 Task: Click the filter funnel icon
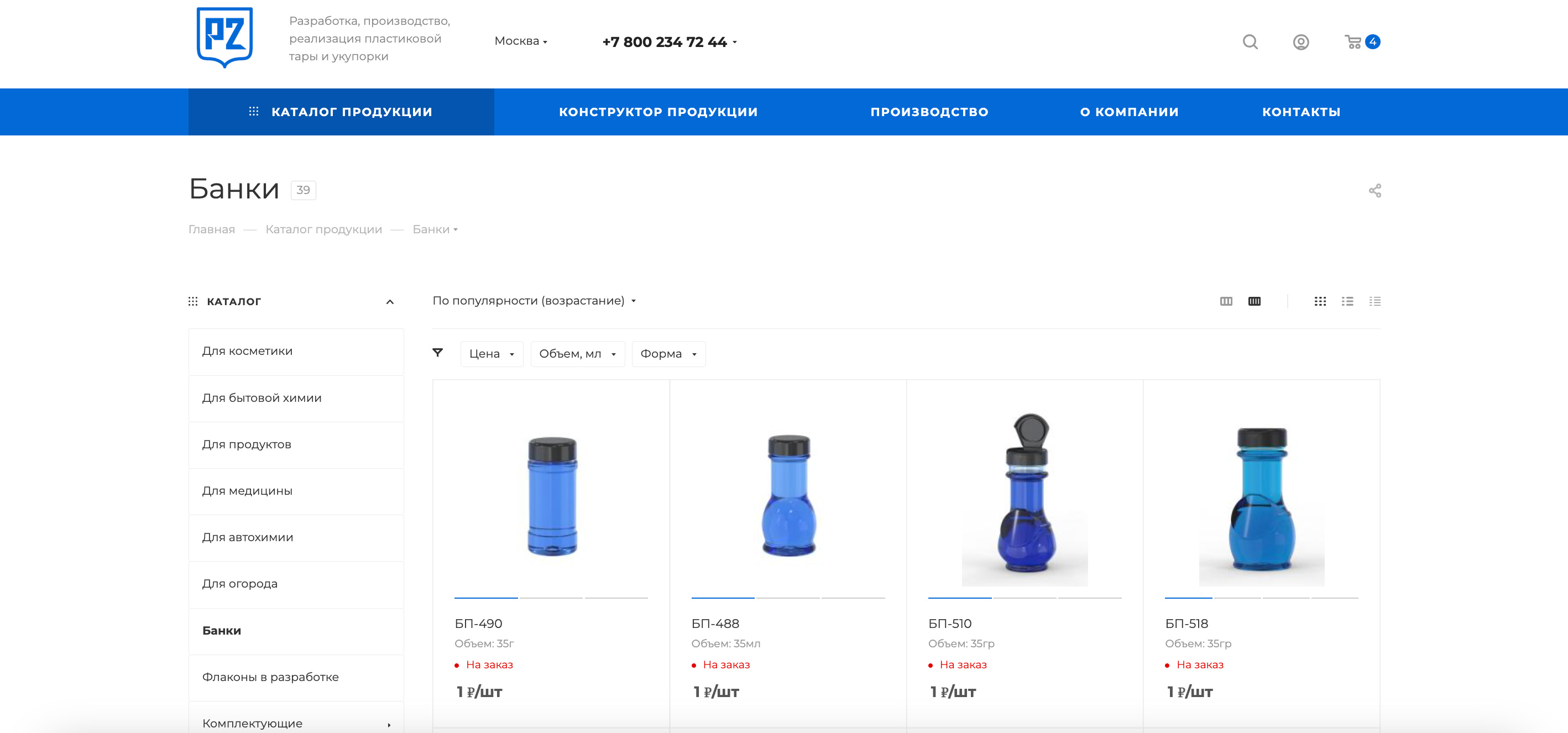pyautogui.click(x=437, y=353)
